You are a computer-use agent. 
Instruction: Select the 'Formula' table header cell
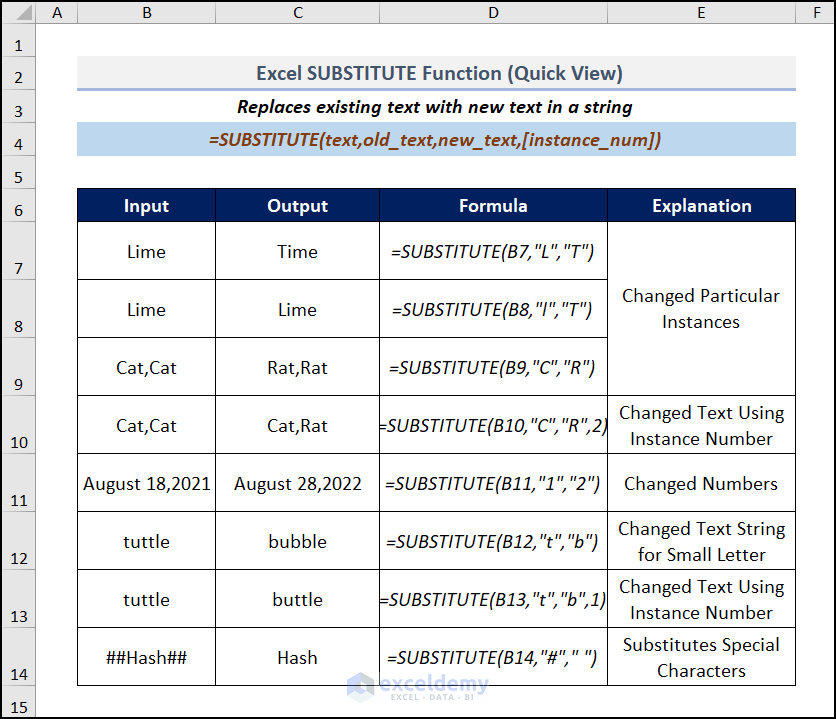point(493,206)
